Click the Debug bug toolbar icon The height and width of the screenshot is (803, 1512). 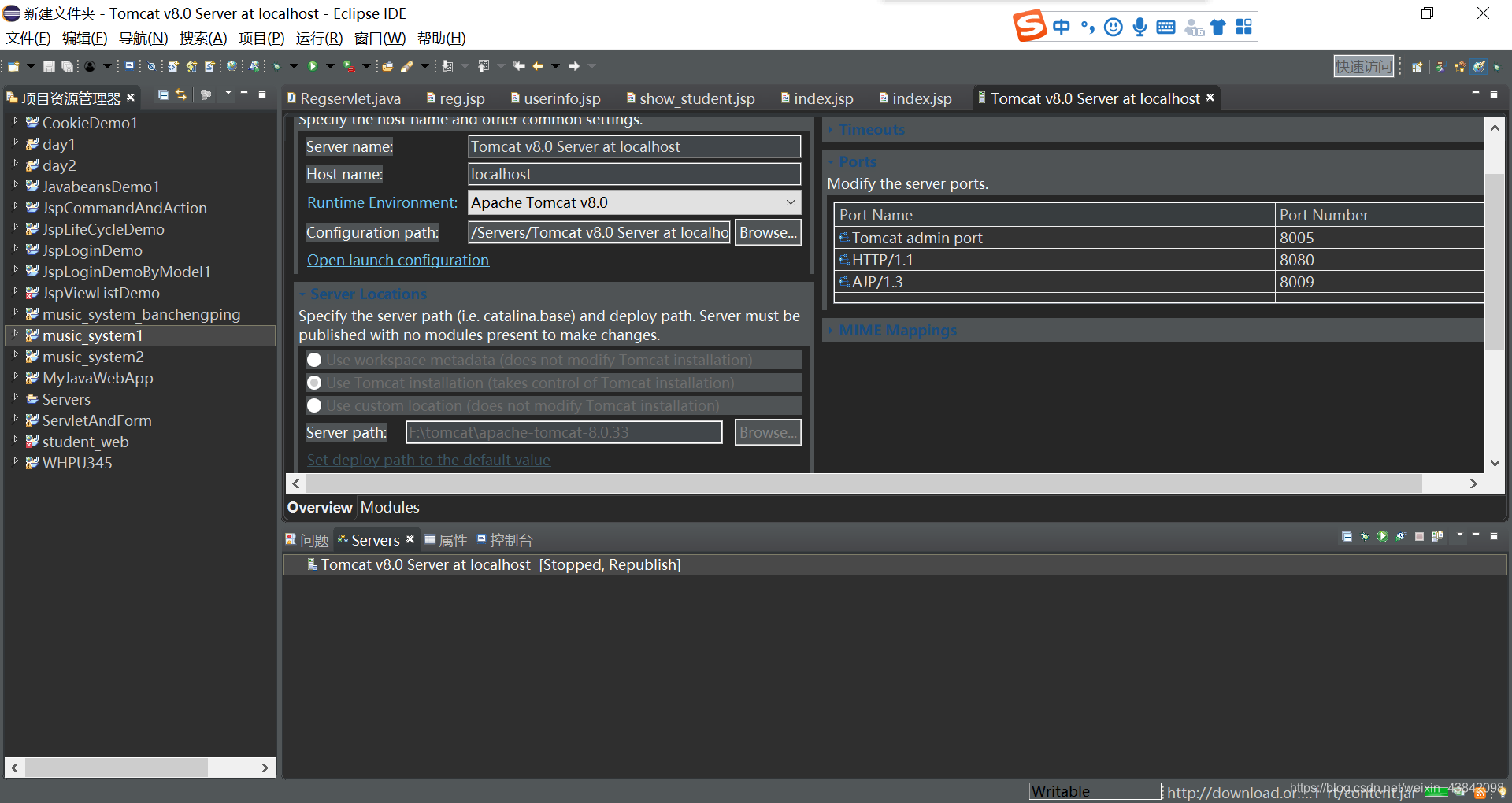coord(276,67)
